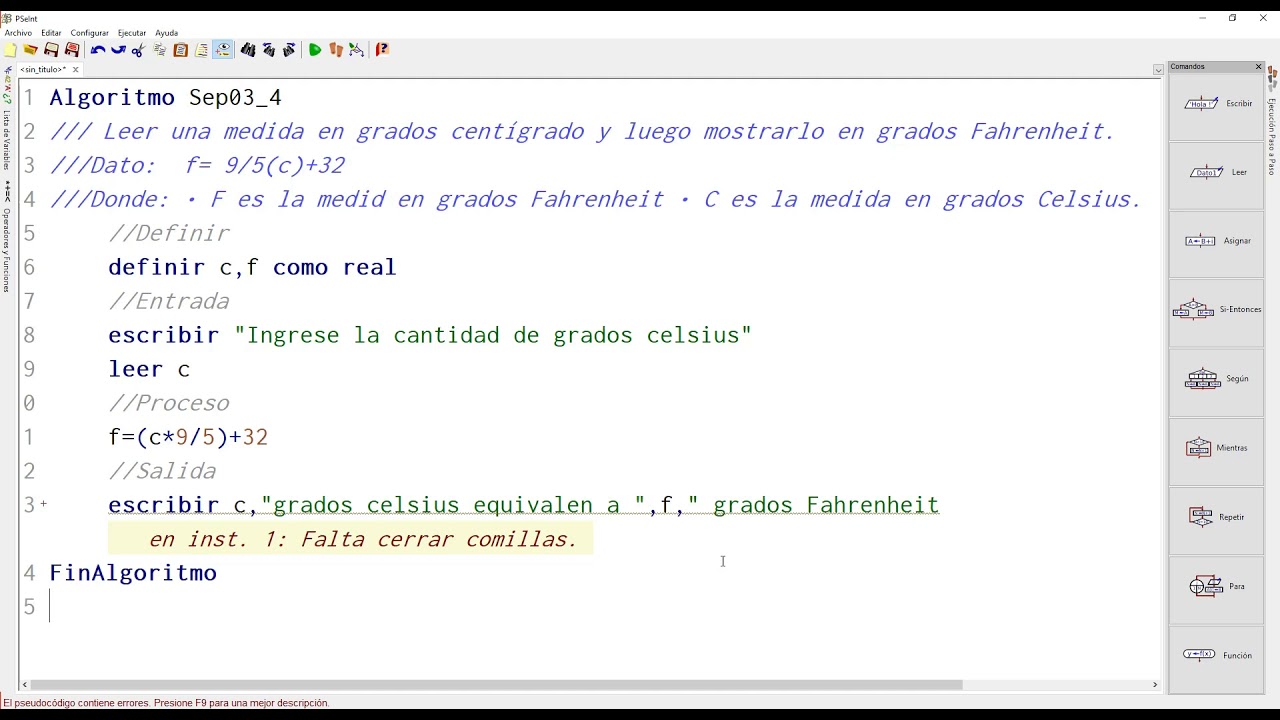
Task: Open Find with the binoculars icon
Action: [248, 50]
